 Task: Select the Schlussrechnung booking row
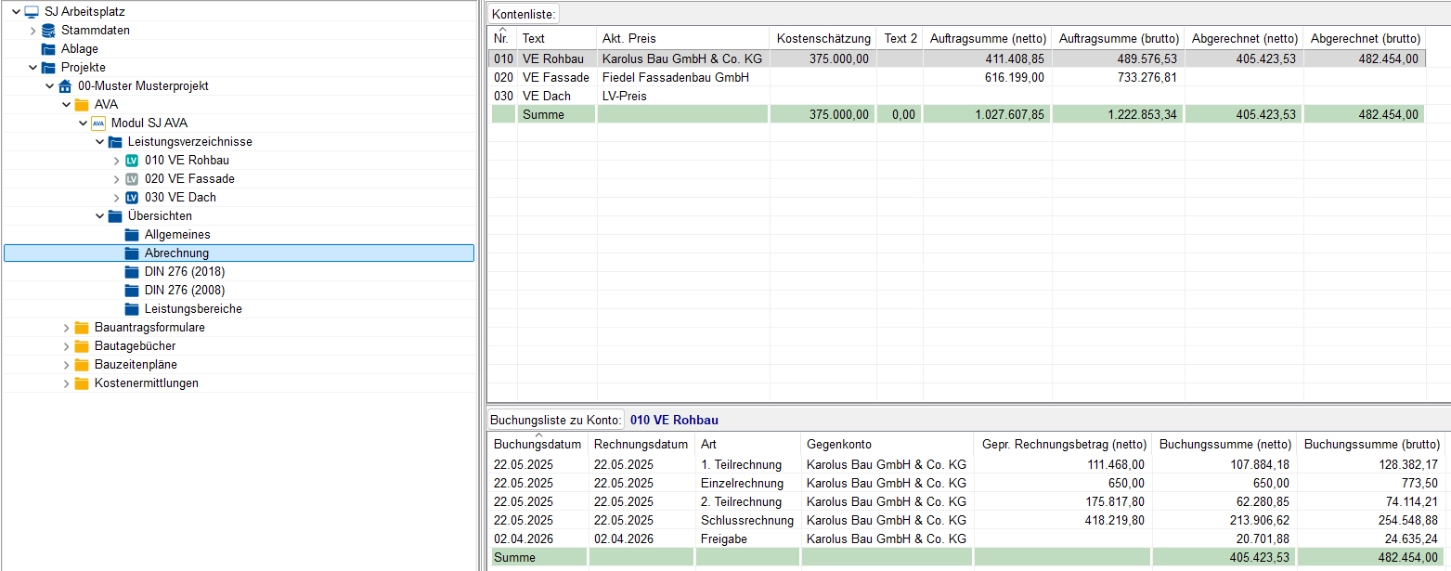point(966,520)
